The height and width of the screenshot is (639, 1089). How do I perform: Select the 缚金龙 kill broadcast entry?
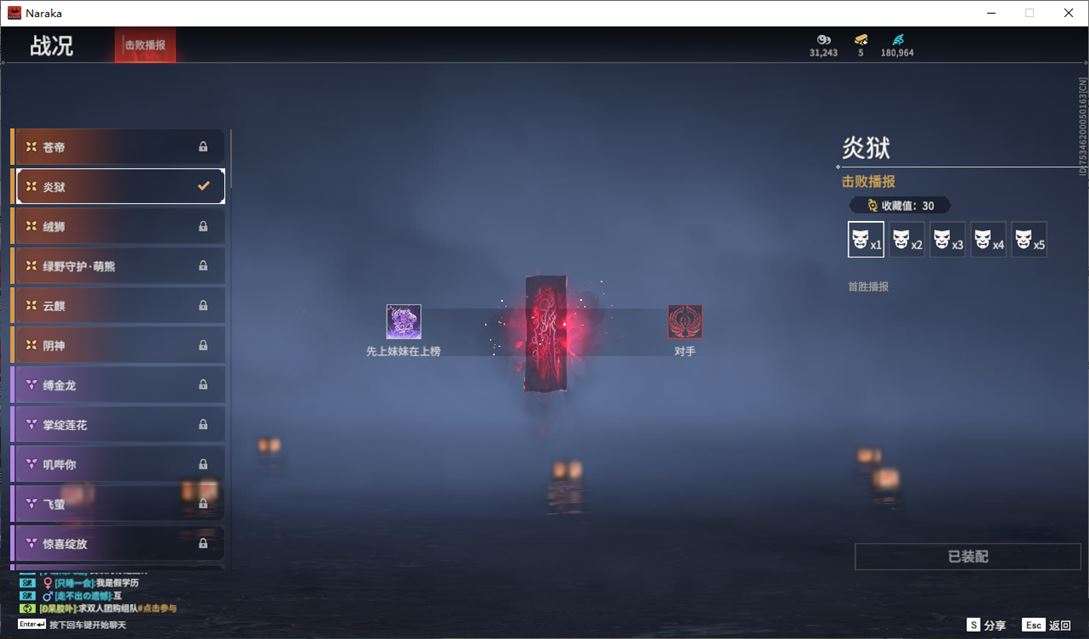[118, 384]
